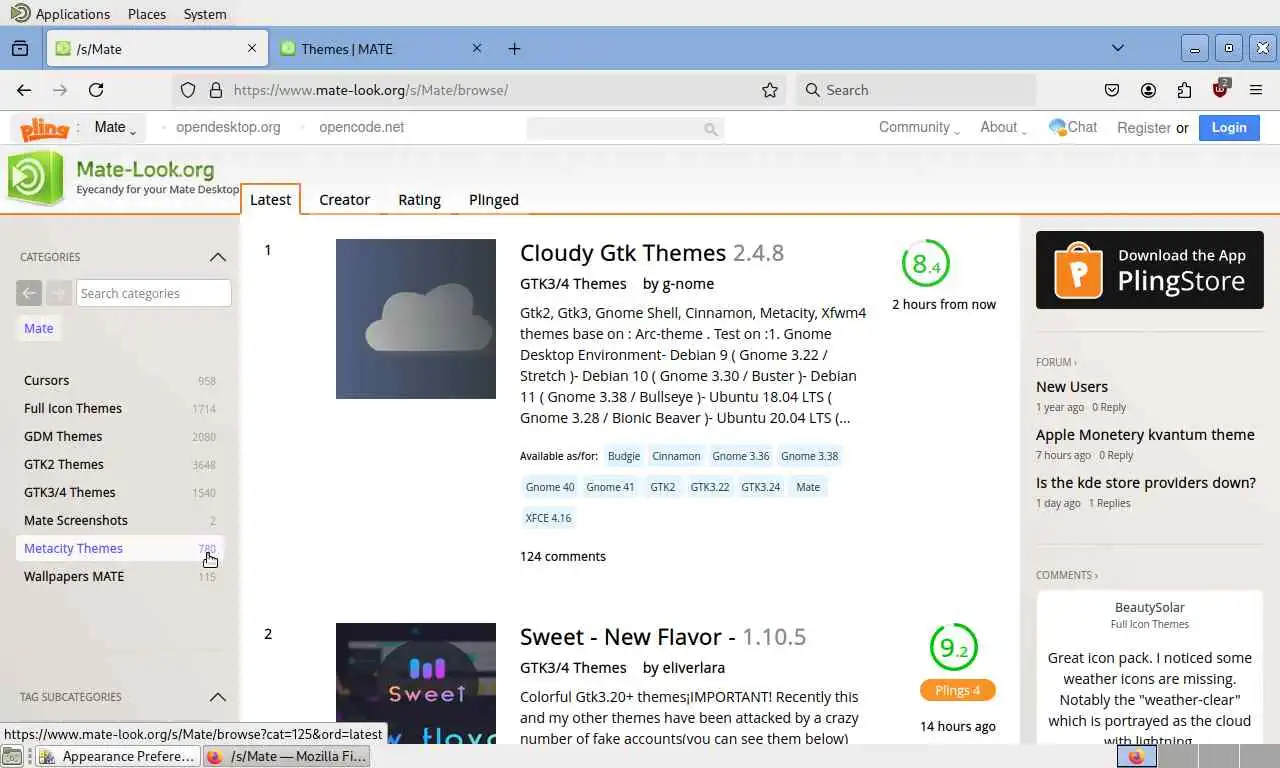Open the Firefox hamburger menu
This screenshot has width=1280, height=768.
pos(1256,90)
